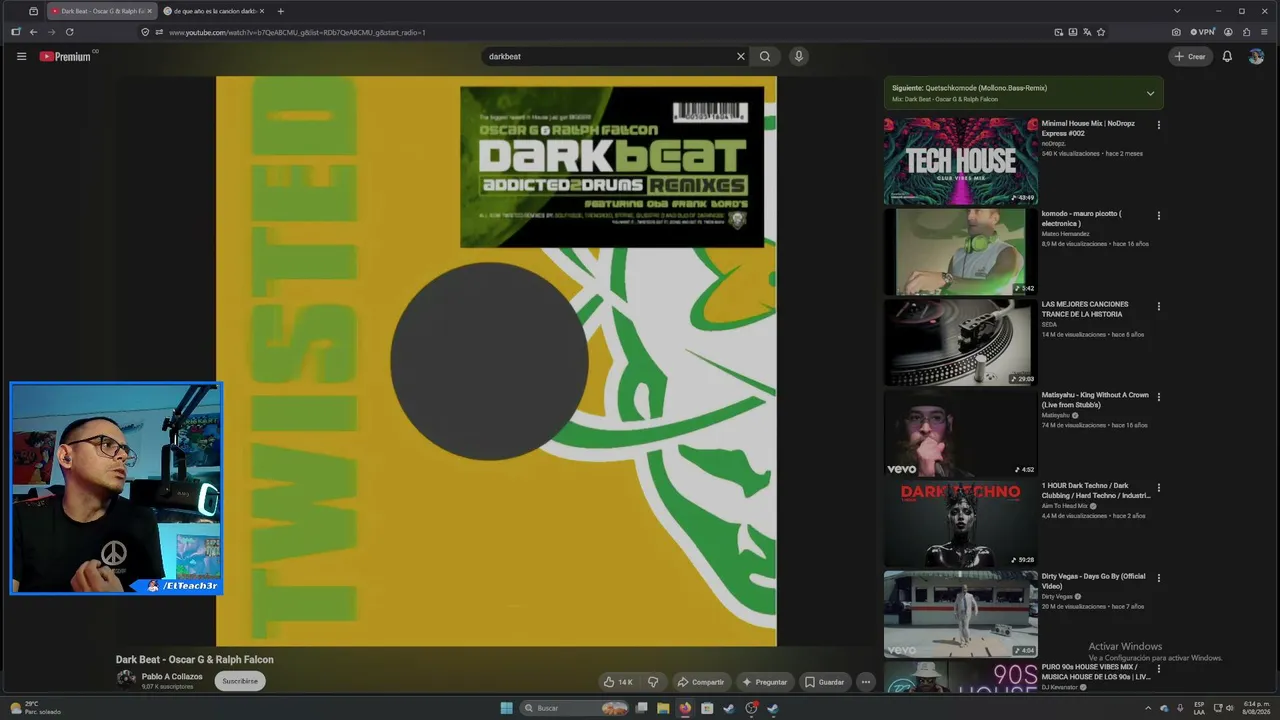This screenshot has width=1280, height=720.
Task: Start voice search with the microphone
Action: 798,56
